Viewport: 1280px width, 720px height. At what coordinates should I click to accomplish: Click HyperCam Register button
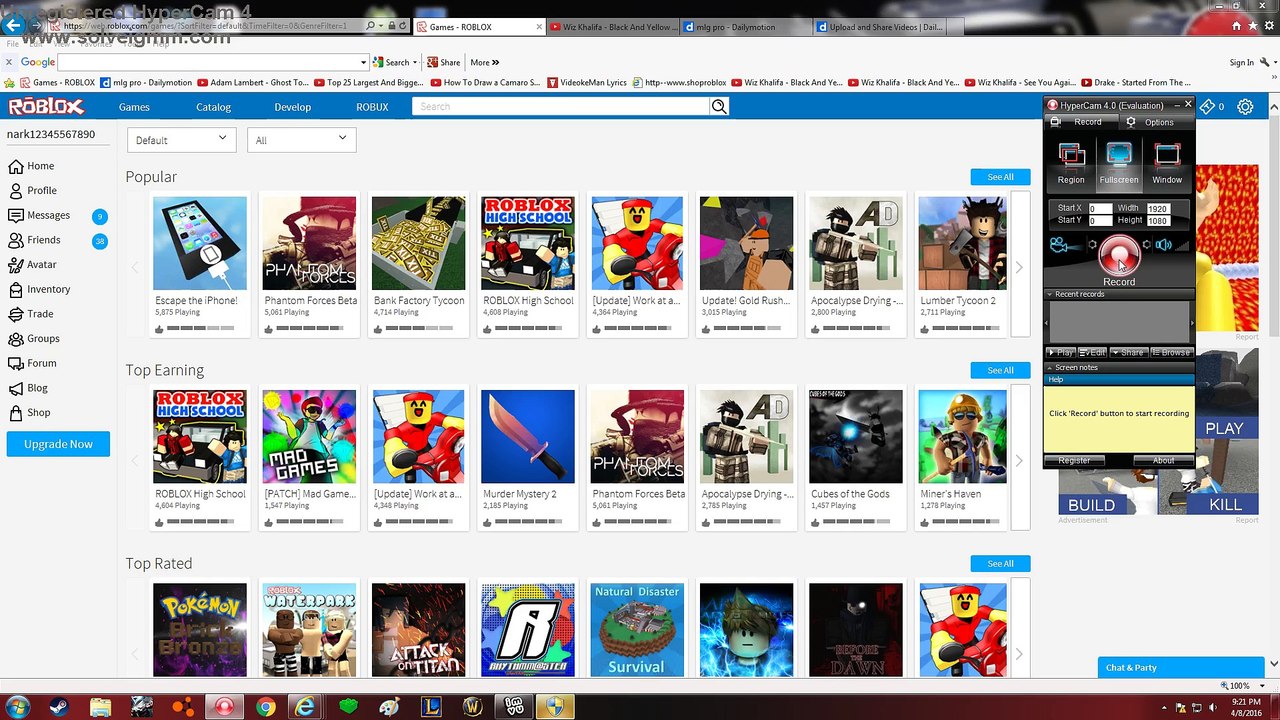(x=1074, y=461)
